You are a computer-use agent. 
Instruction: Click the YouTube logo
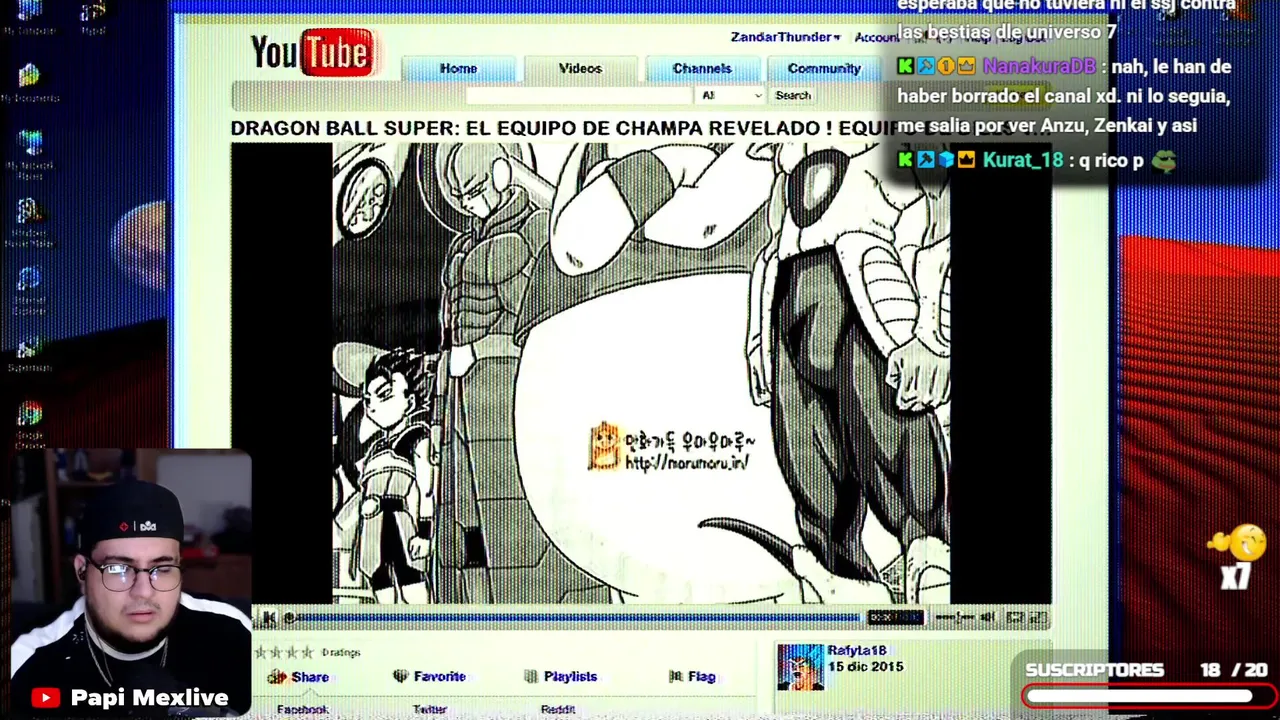point(312,53)
